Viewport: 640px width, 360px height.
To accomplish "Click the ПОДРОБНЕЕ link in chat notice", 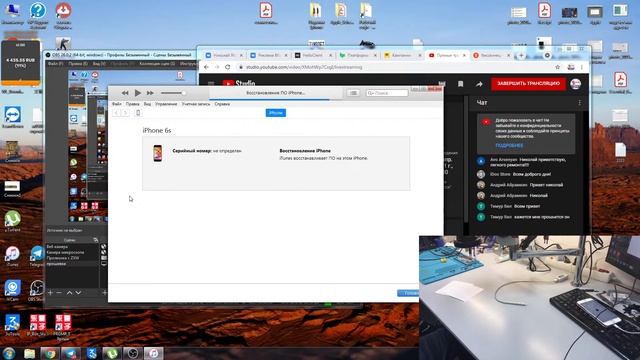I will coord(509,145).
